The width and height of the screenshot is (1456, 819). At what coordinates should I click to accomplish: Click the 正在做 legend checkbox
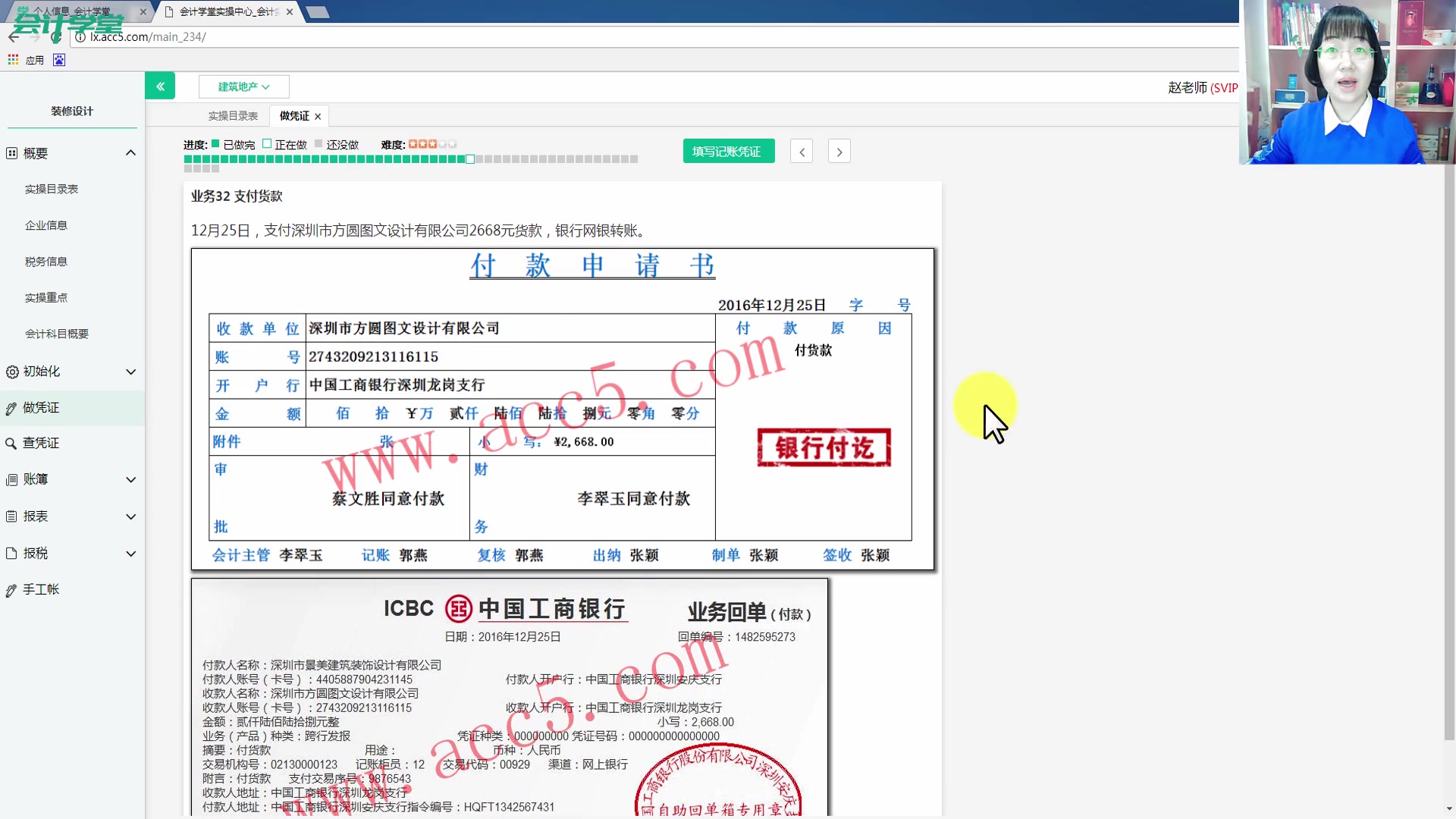[267, 144]
